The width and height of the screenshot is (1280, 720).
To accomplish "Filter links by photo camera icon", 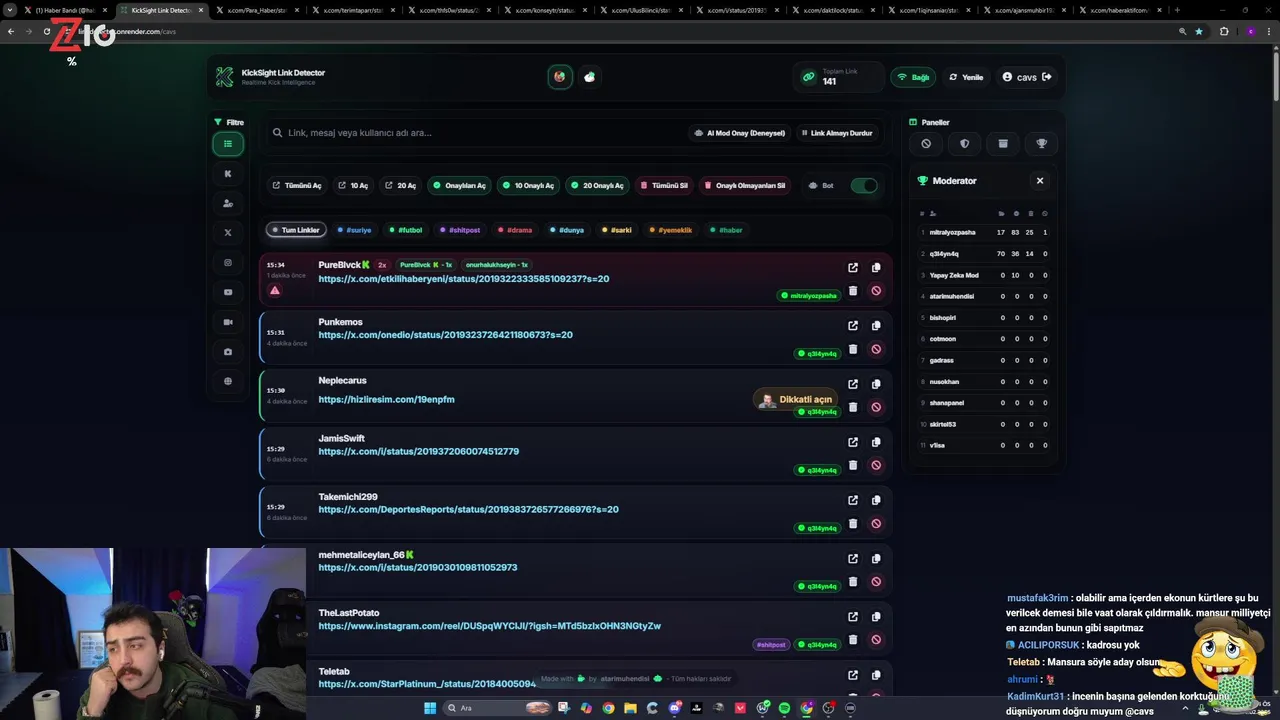I will [x=228, y=352].
